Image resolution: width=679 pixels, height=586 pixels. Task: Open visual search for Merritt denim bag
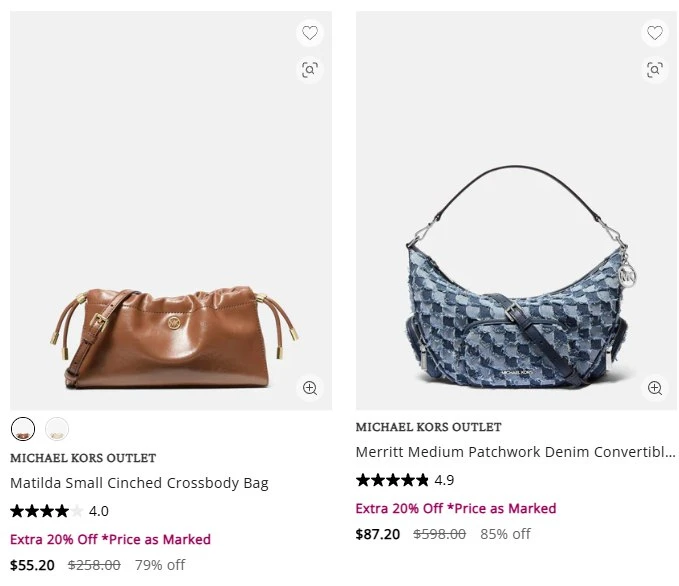654,69
